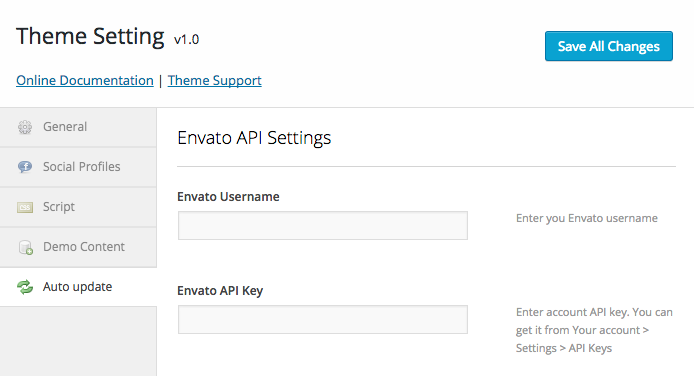Click into the Envato API Key field
Screen dimensions: 694x376
323,319
